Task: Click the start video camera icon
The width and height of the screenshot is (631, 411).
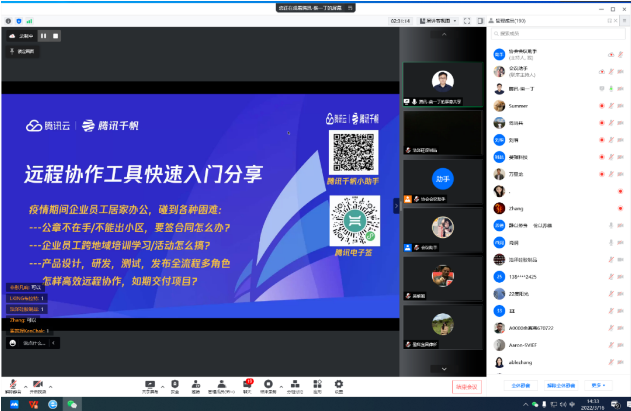Action: point(38,384)
